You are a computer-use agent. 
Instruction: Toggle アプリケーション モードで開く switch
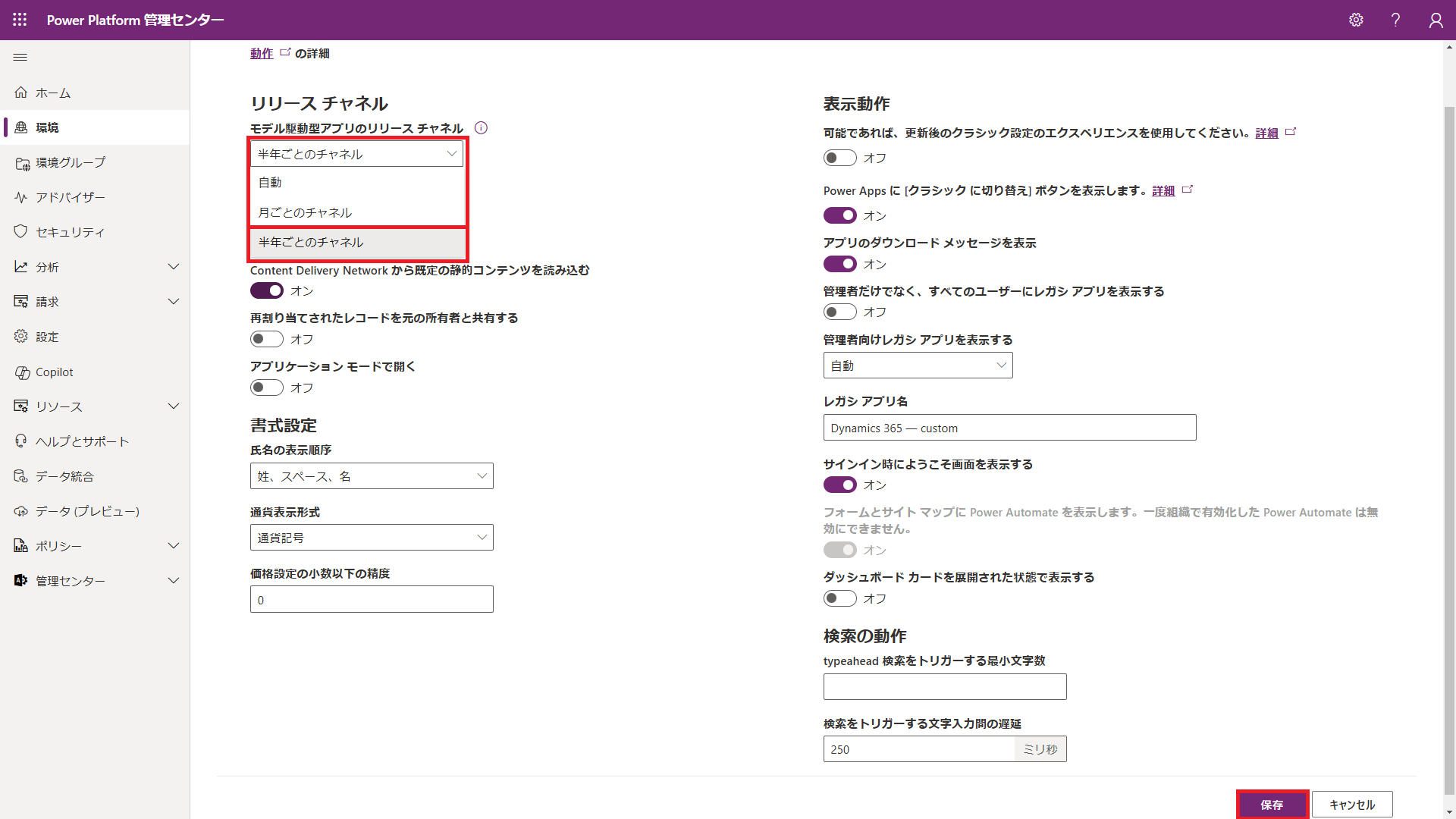[267, 388]
